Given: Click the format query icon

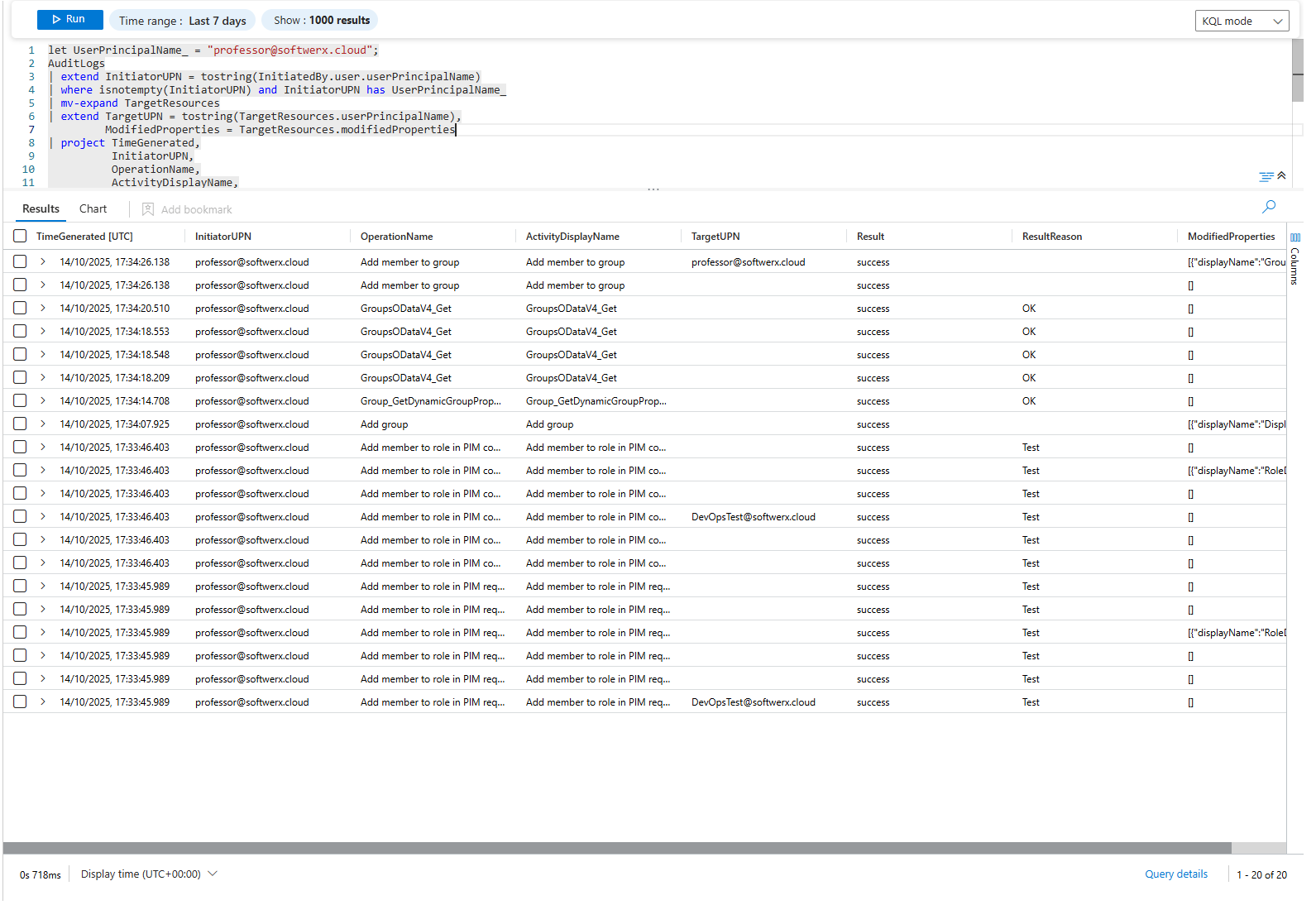Looking at the screenshot, I should pyautogui.click(x=1266, y=177).
